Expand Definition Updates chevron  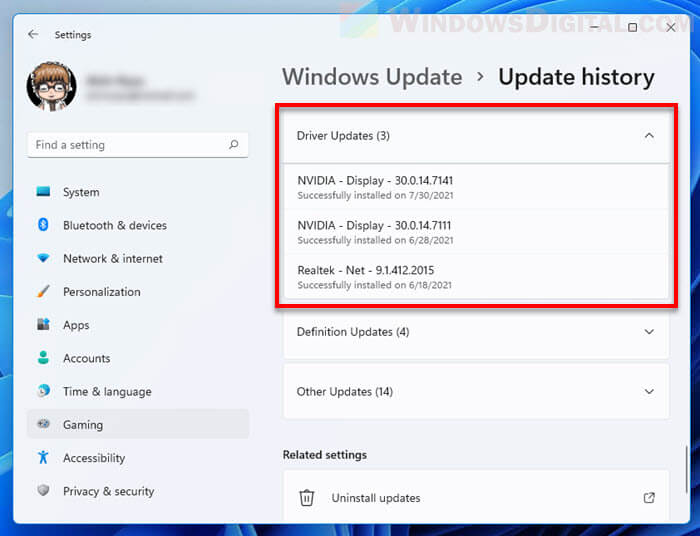tap(649, 332)
